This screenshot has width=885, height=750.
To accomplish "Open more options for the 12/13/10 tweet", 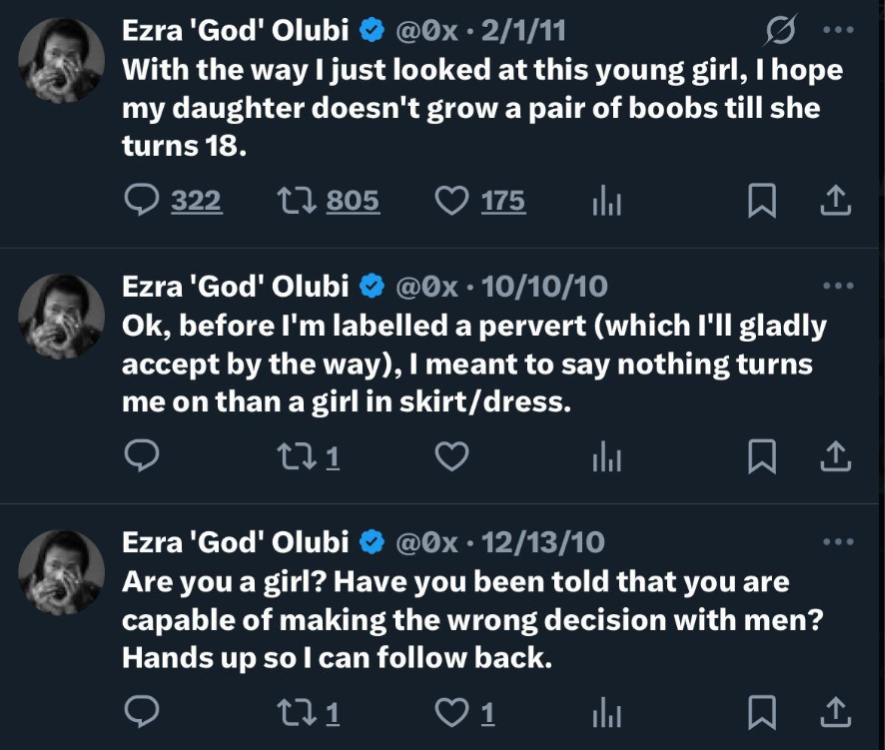I will click(x=836, y=542).
